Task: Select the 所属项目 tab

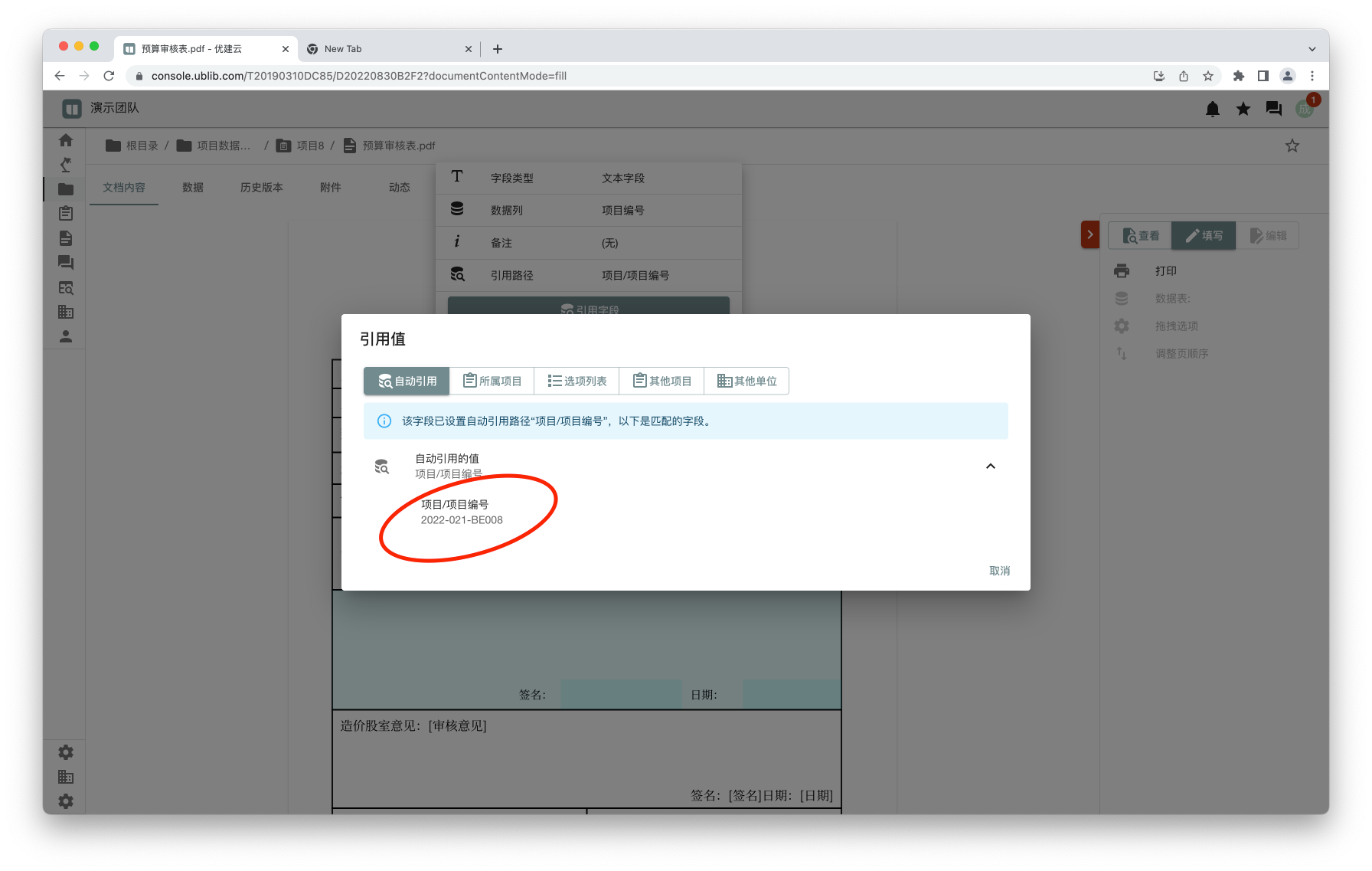Action: pyautogui.click(x=492, y=381)
